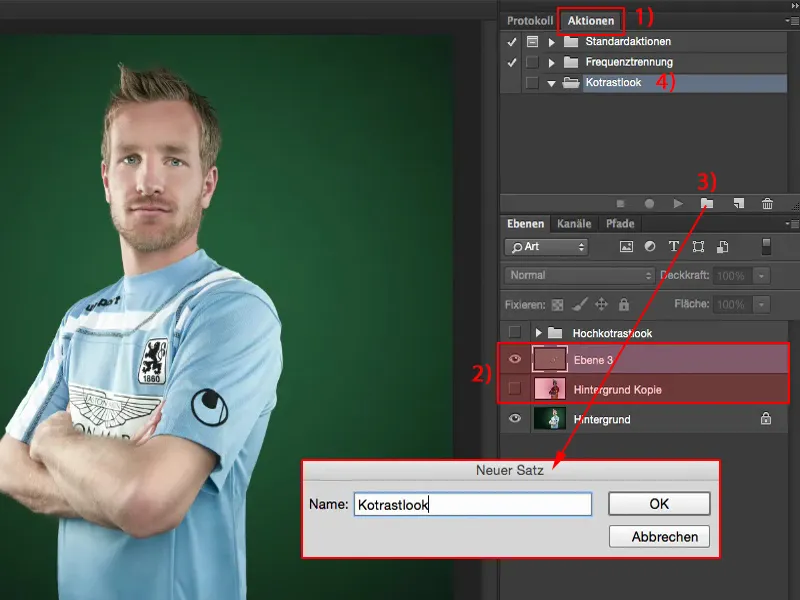This screenshot has width=800, height=600.
Task: Select the Standardaktionen set name
Action: coord(628,41)
